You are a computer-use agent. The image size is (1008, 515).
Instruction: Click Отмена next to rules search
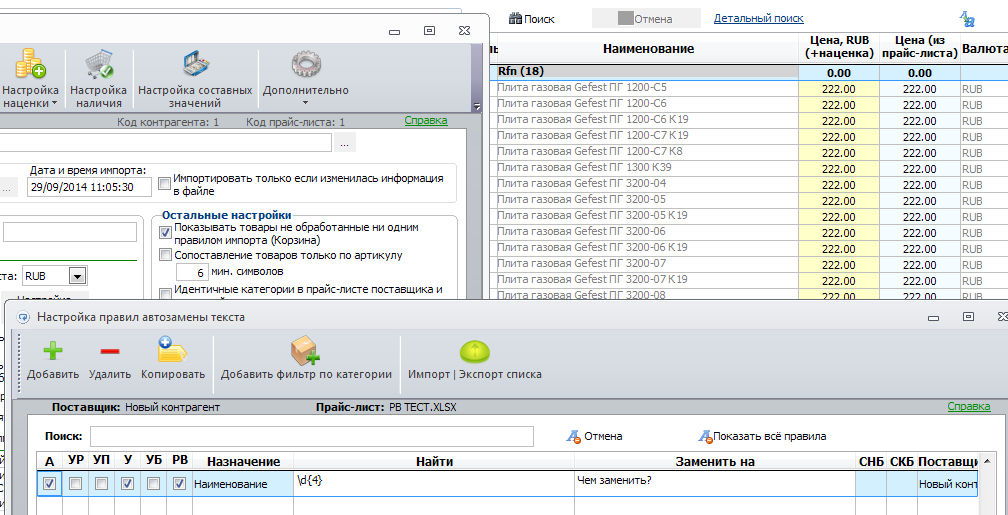point(594,436)
